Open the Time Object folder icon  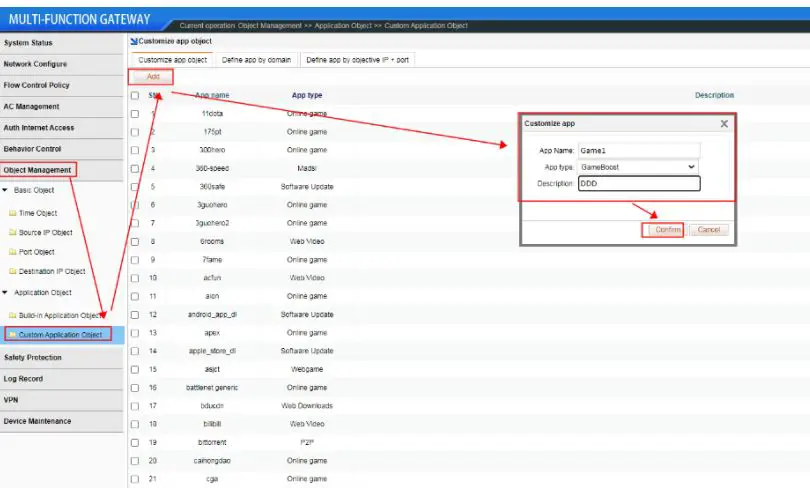coord(12,213)
